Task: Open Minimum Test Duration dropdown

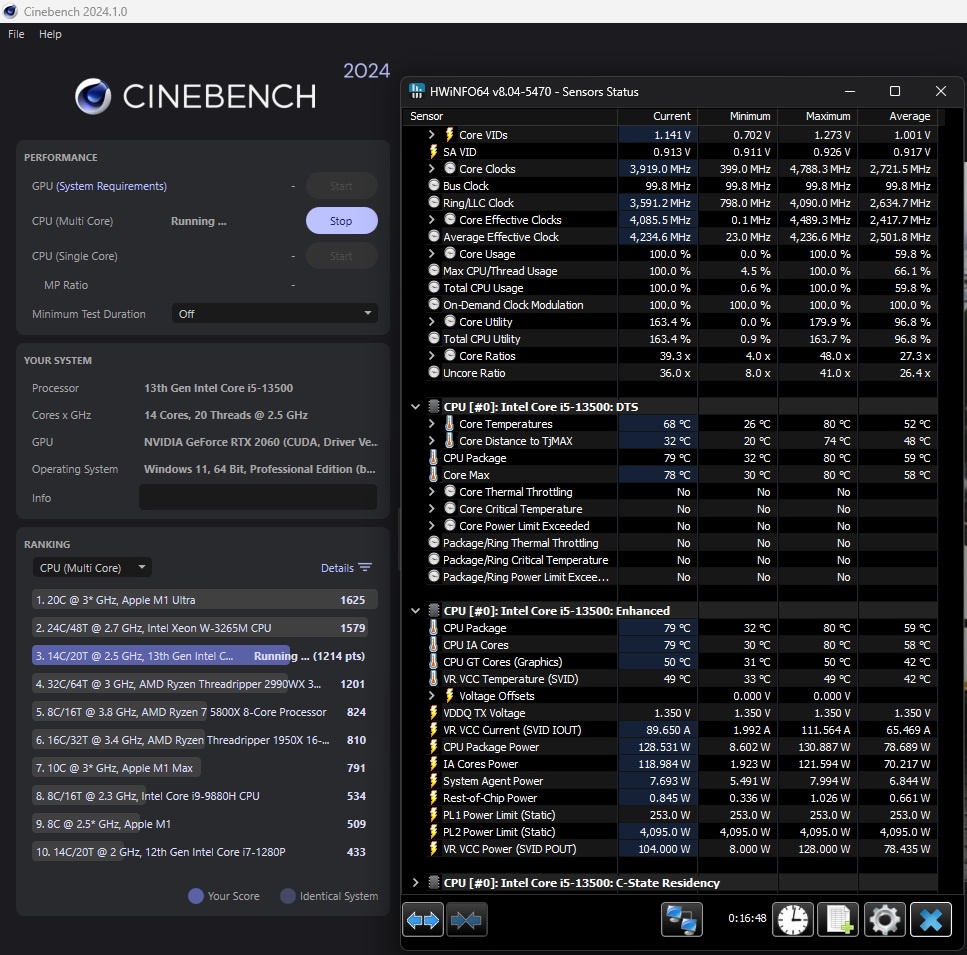Action: click(x=274, y=314)
